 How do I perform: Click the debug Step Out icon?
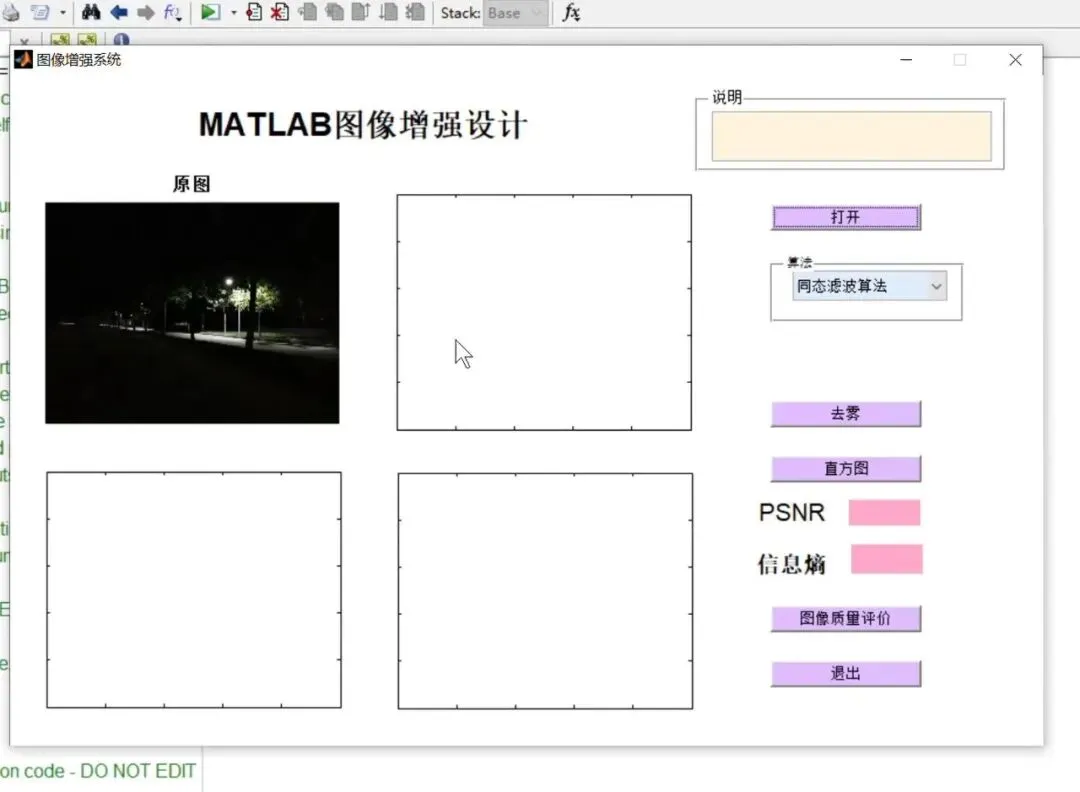[361, 12]
